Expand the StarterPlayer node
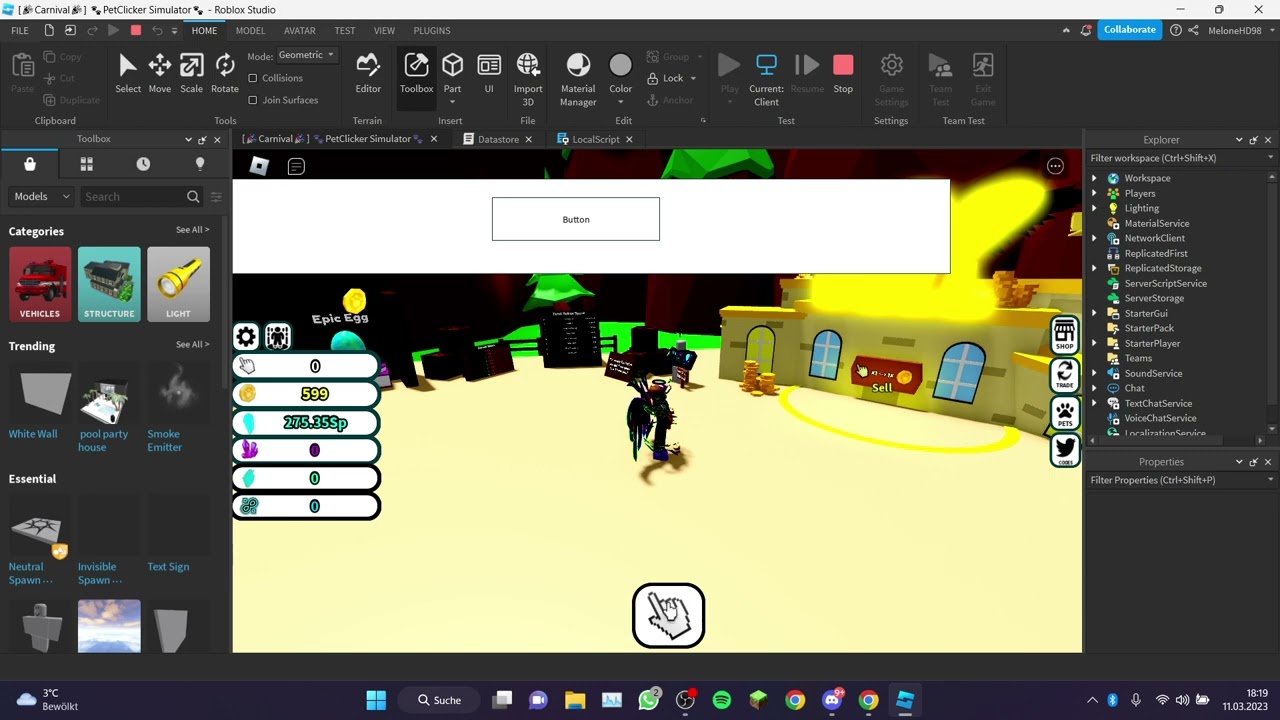 pyautogui.click(x=1094, y=343)
